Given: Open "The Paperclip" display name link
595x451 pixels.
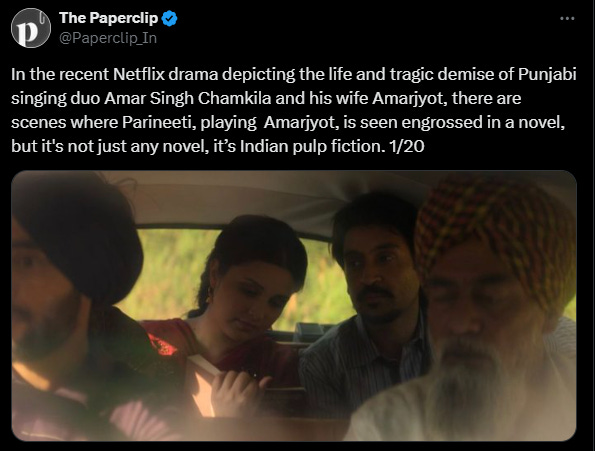Looking at the screenshot, I should pos(109,18).
